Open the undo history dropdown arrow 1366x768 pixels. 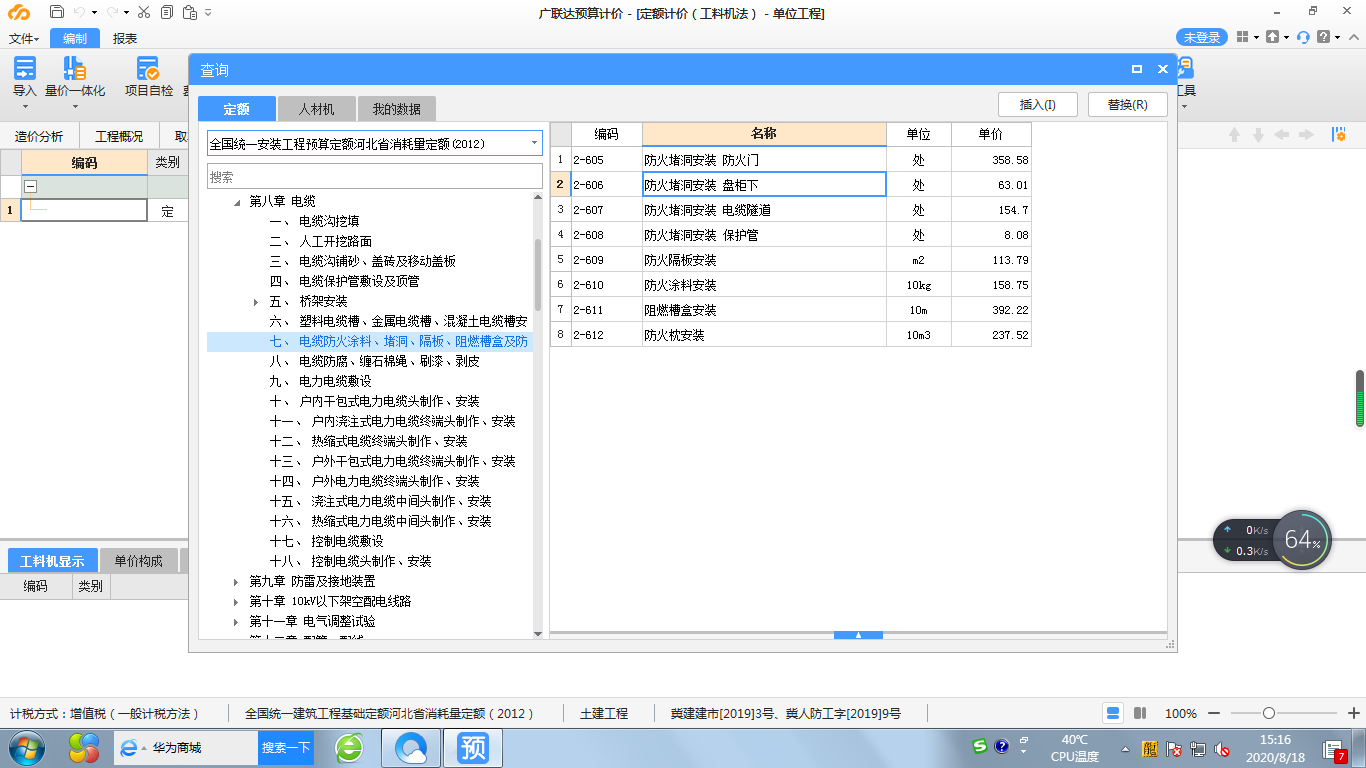pos(95,13)
